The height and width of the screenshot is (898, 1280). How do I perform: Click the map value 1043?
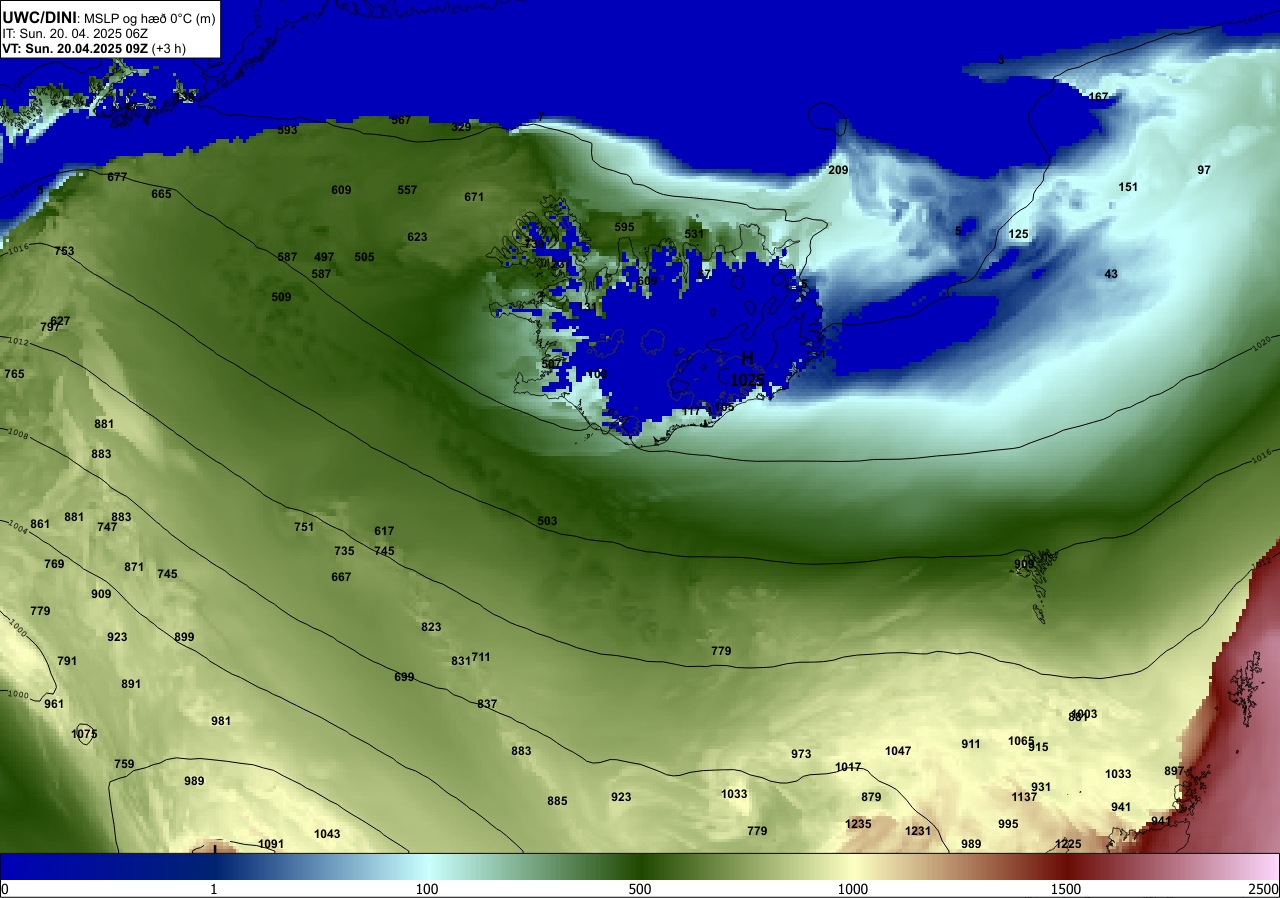pyautogui.click(x=327, y=834)
